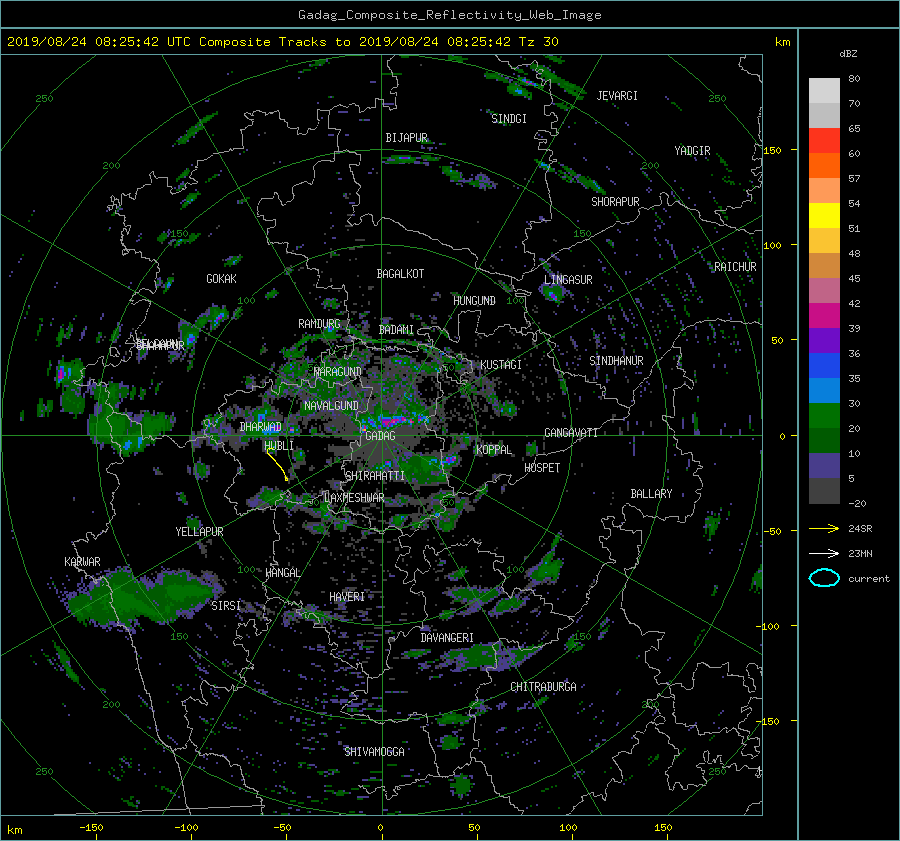
Task: Click the 'SINDHANUR' city label
Action: tap(616, 361)
